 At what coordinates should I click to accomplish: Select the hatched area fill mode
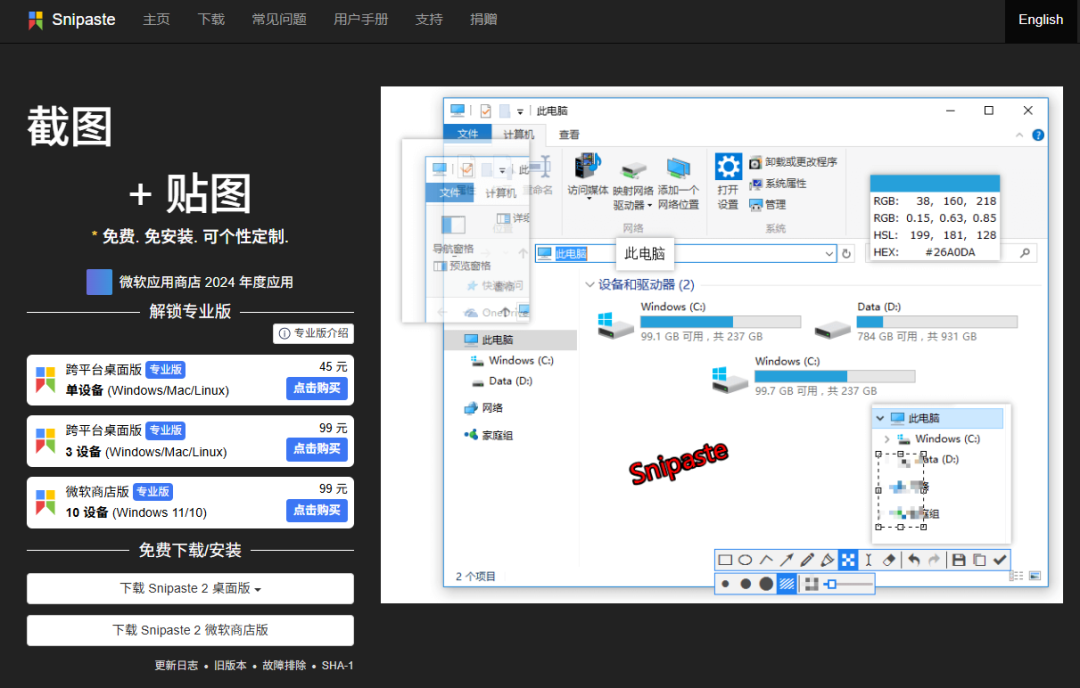[787, 584]
